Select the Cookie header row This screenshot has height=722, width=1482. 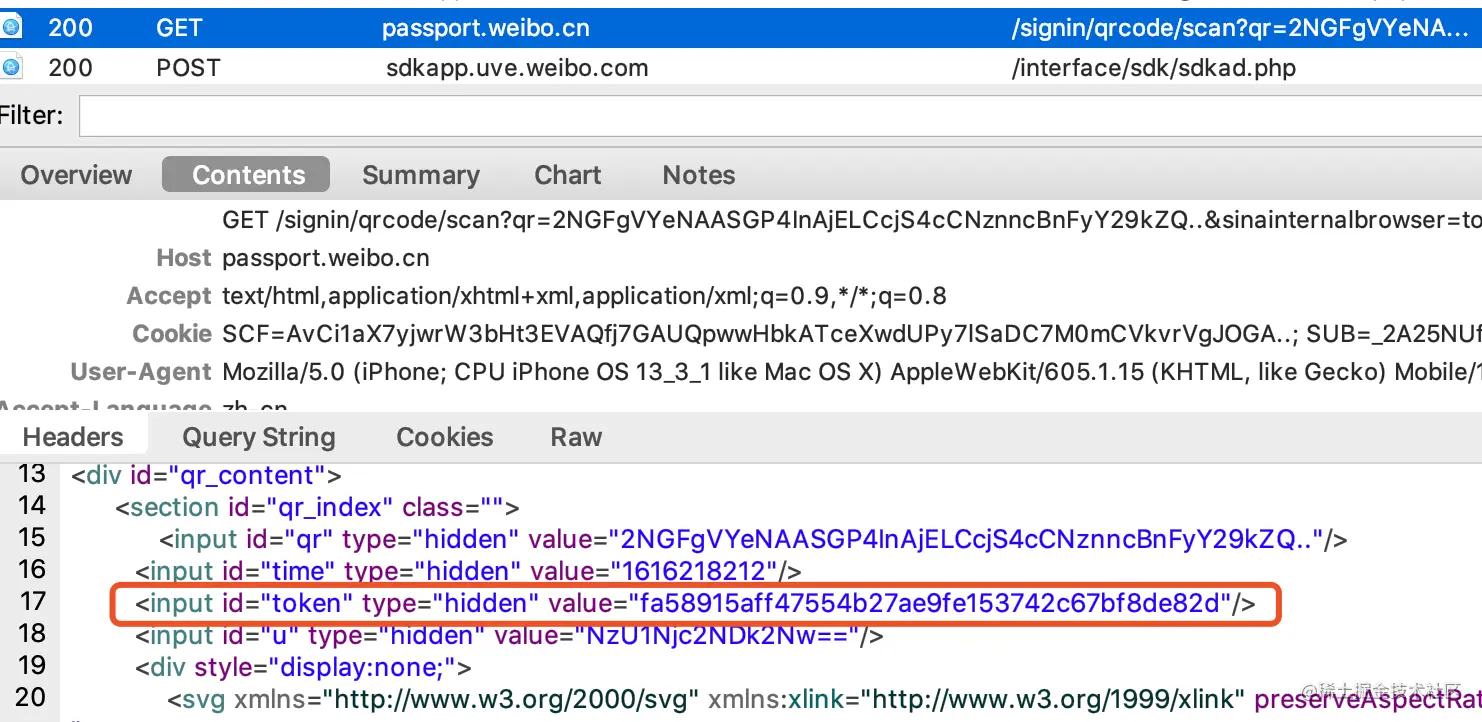tap(700, 334)
